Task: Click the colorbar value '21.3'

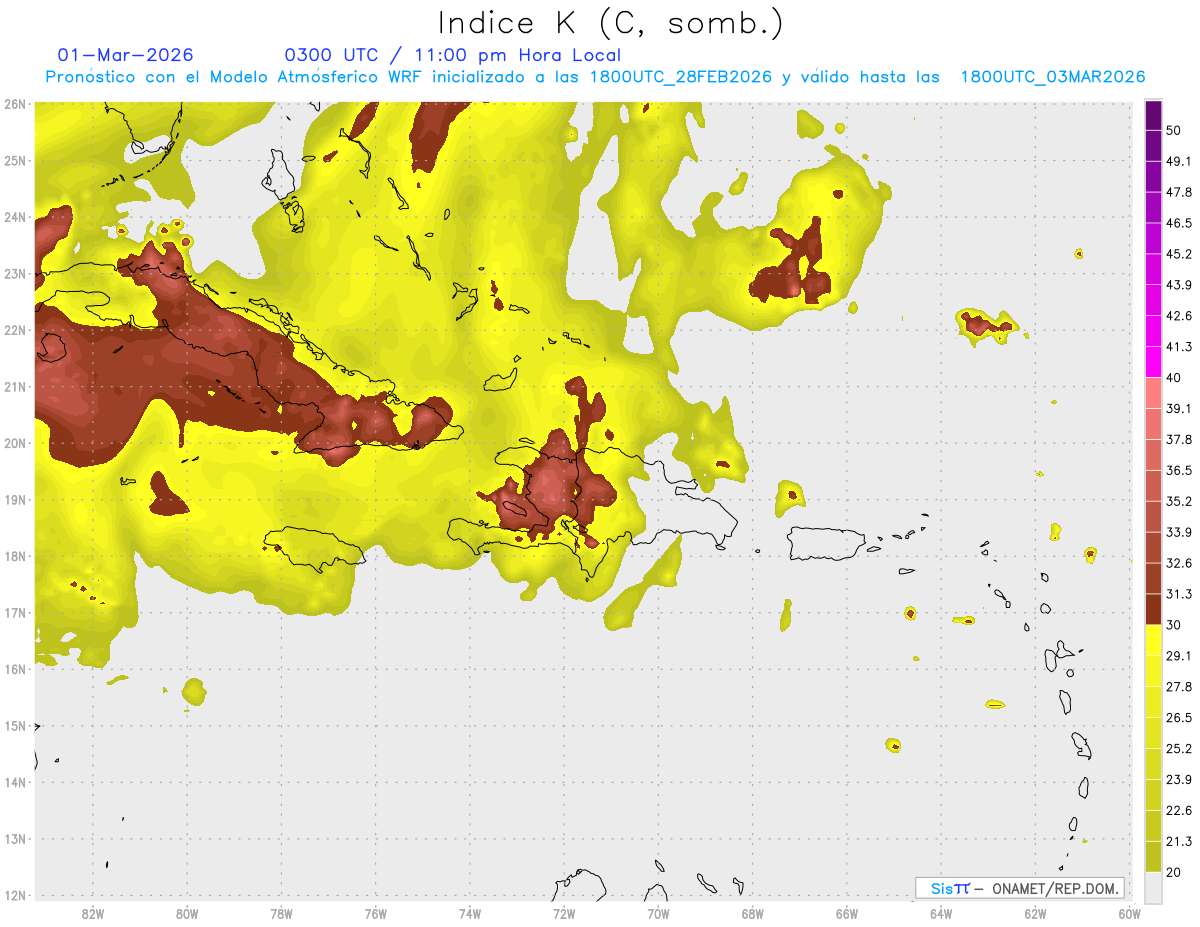Action: [x=1178, y=842]
